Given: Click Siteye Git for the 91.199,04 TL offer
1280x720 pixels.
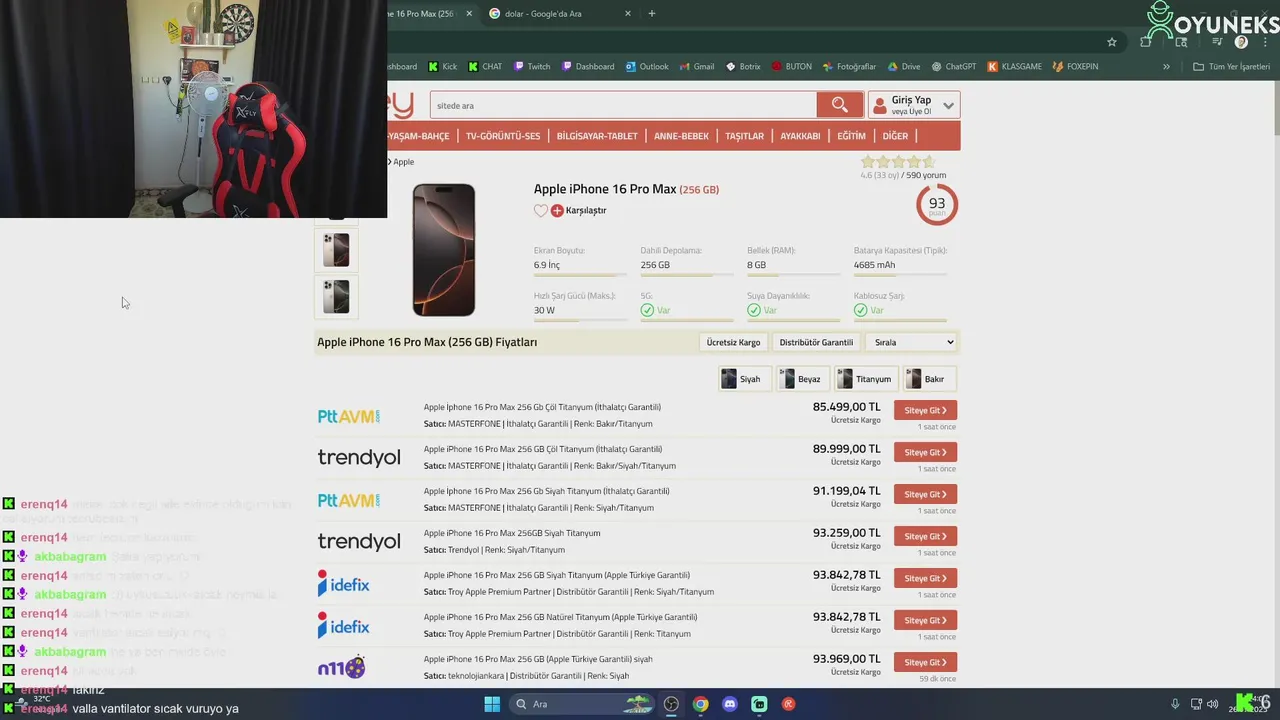Looking at the screenshot, I should click(925, 495).
